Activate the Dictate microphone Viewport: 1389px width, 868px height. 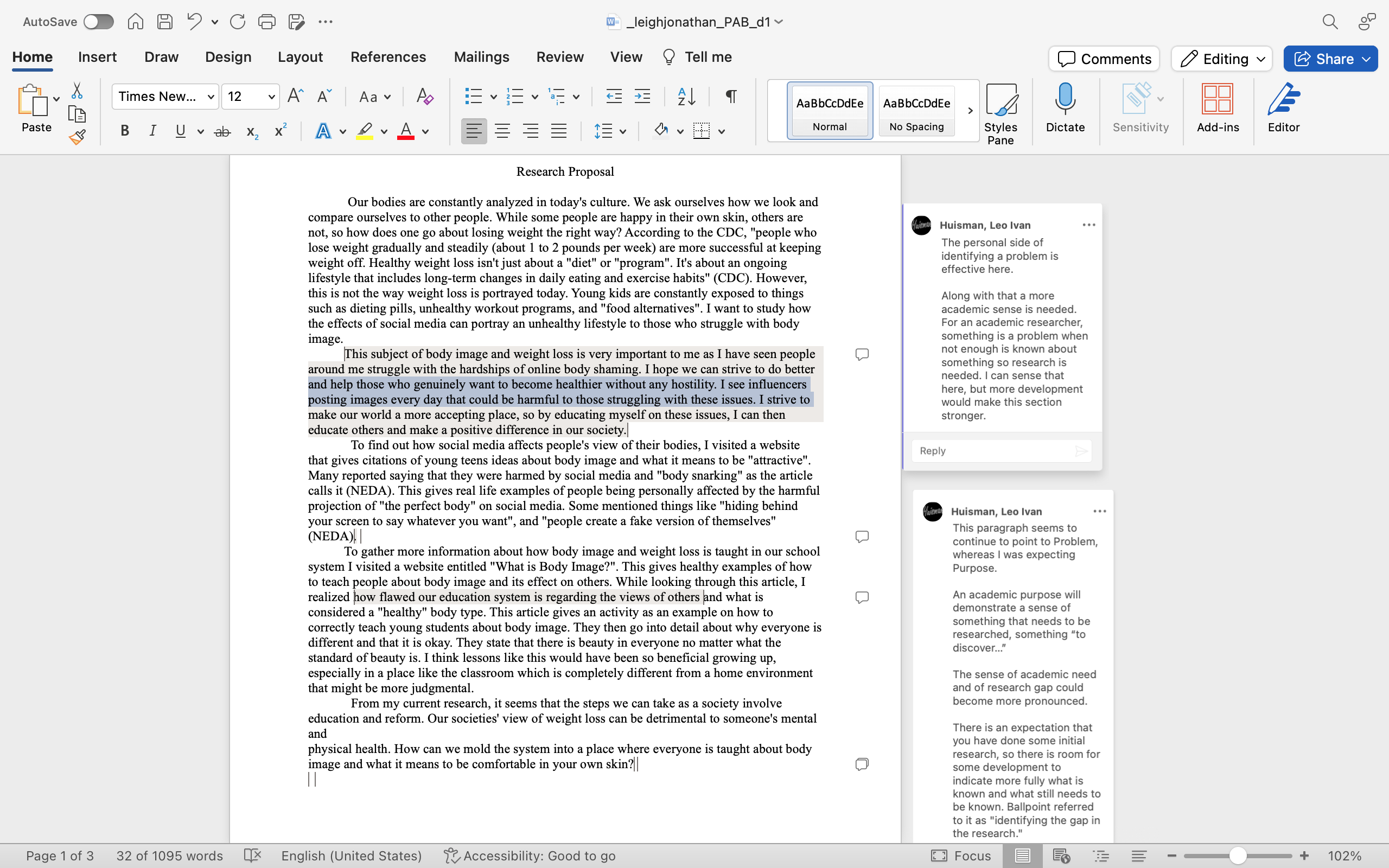(x=1065, y=109)
